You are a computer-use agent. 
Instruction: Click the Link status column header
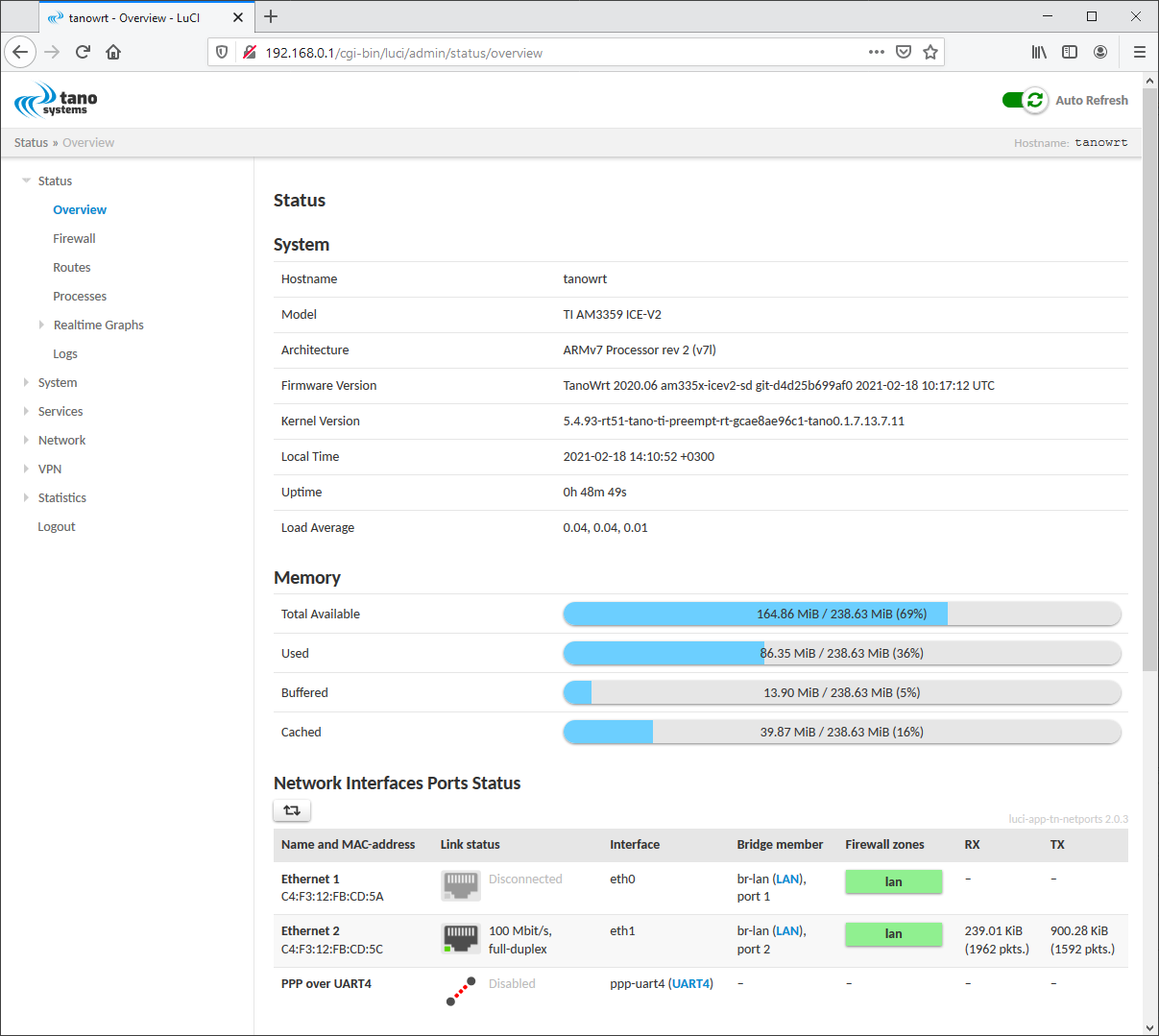pyautogui.click(x=471, y=844)
